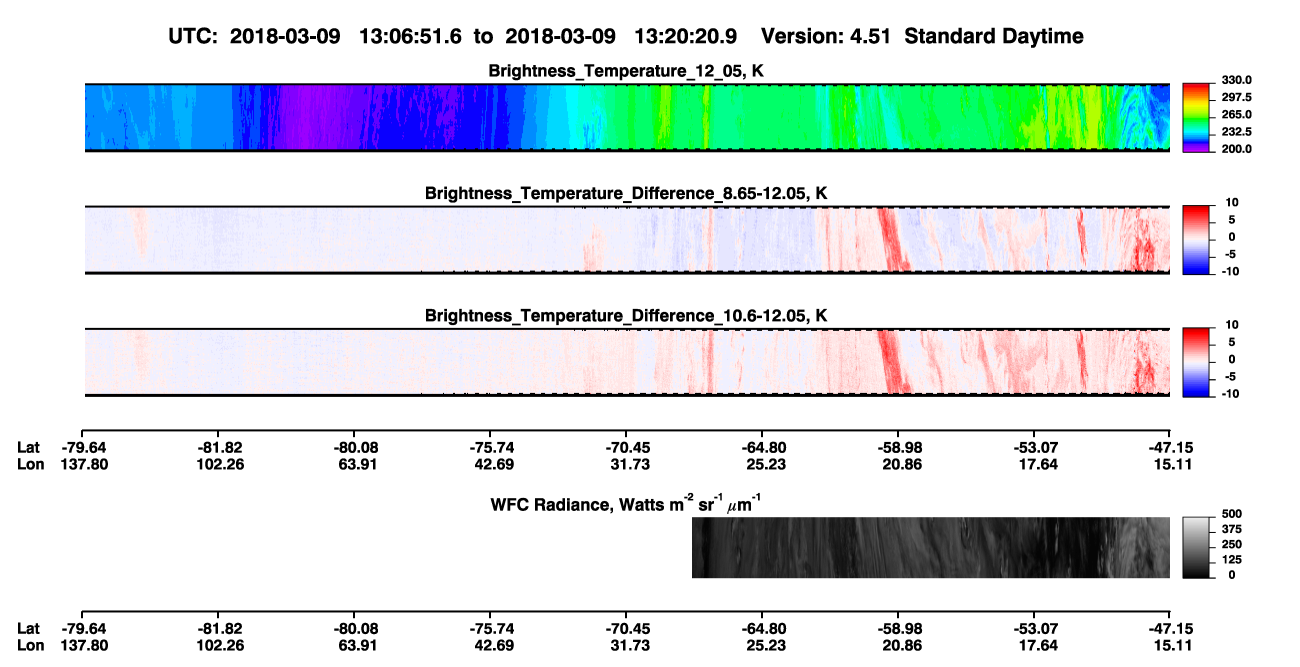The width and height of the screenshot is (1300, 667).
Task: Select the grayscale WFC Radiance image strip
Action: [931, 547]
